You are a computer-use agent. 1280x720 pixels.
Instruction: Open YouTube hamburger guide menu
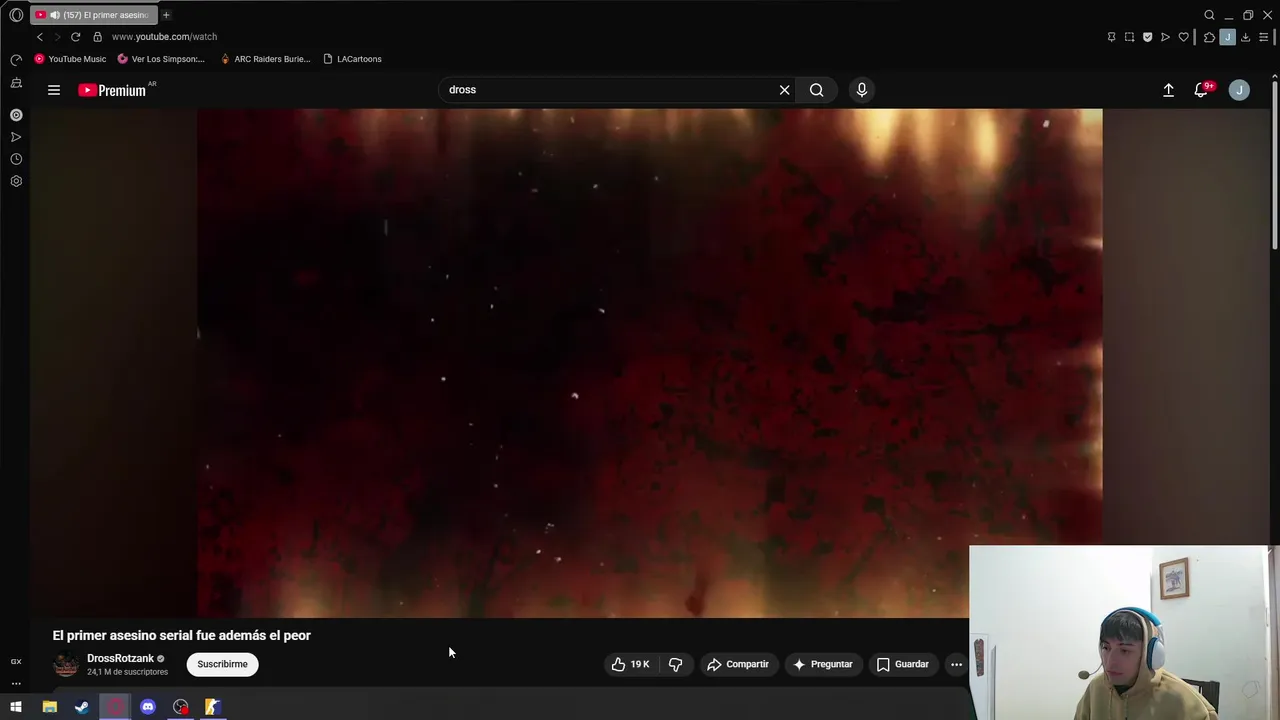(54, 90)
